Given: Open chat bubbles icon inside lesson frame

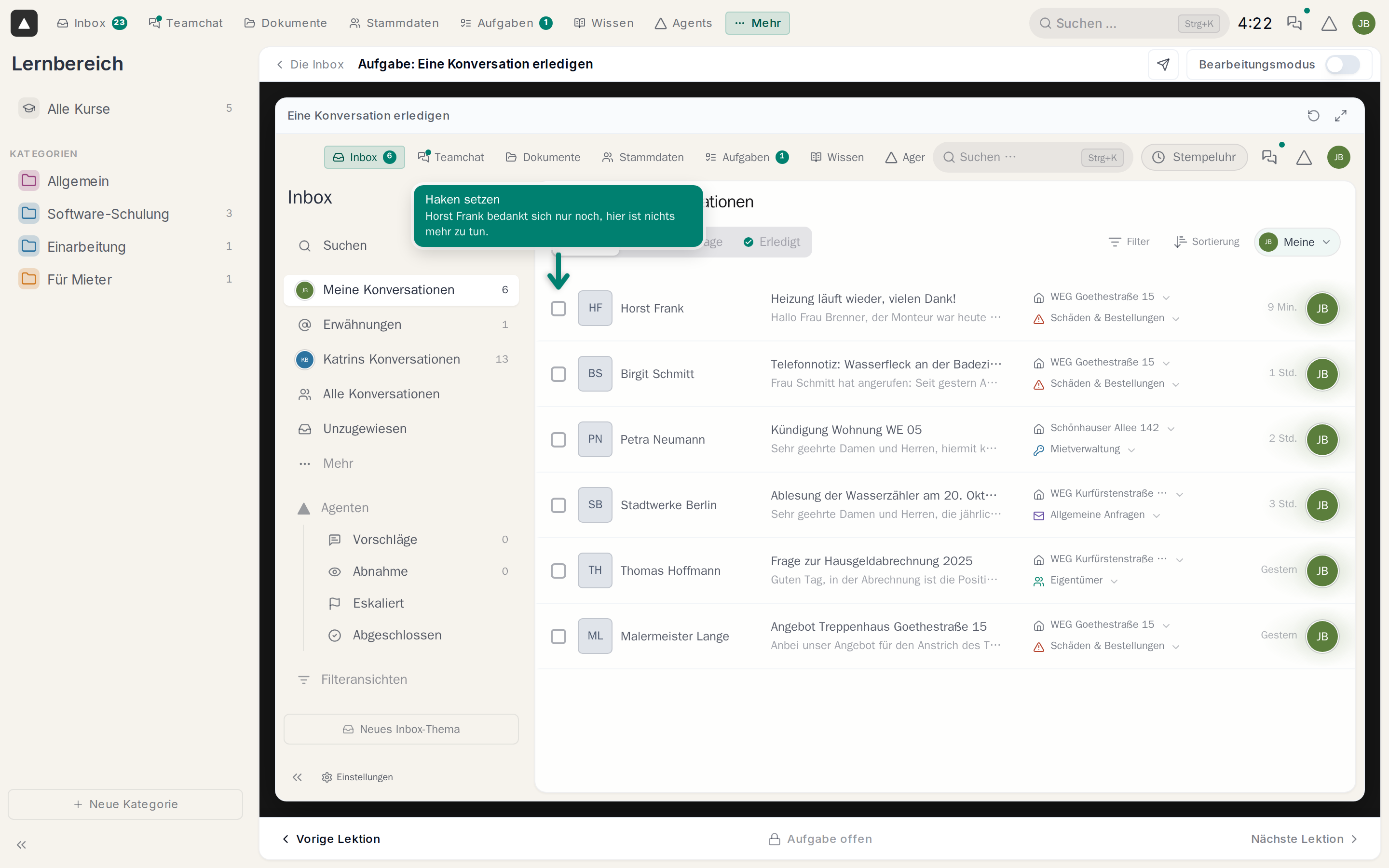Looking at the screenshot, I should (1269, 157).
